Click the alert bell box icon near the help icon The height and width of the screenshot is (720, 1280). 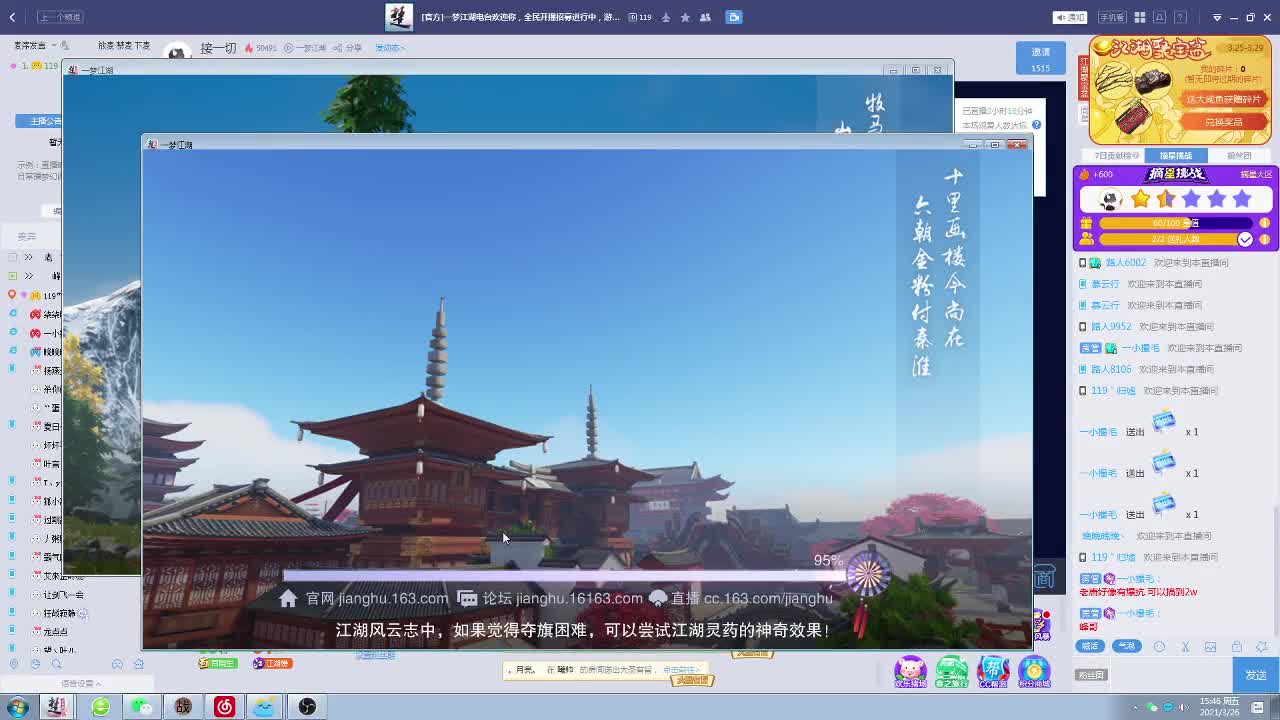[1160, 17]
